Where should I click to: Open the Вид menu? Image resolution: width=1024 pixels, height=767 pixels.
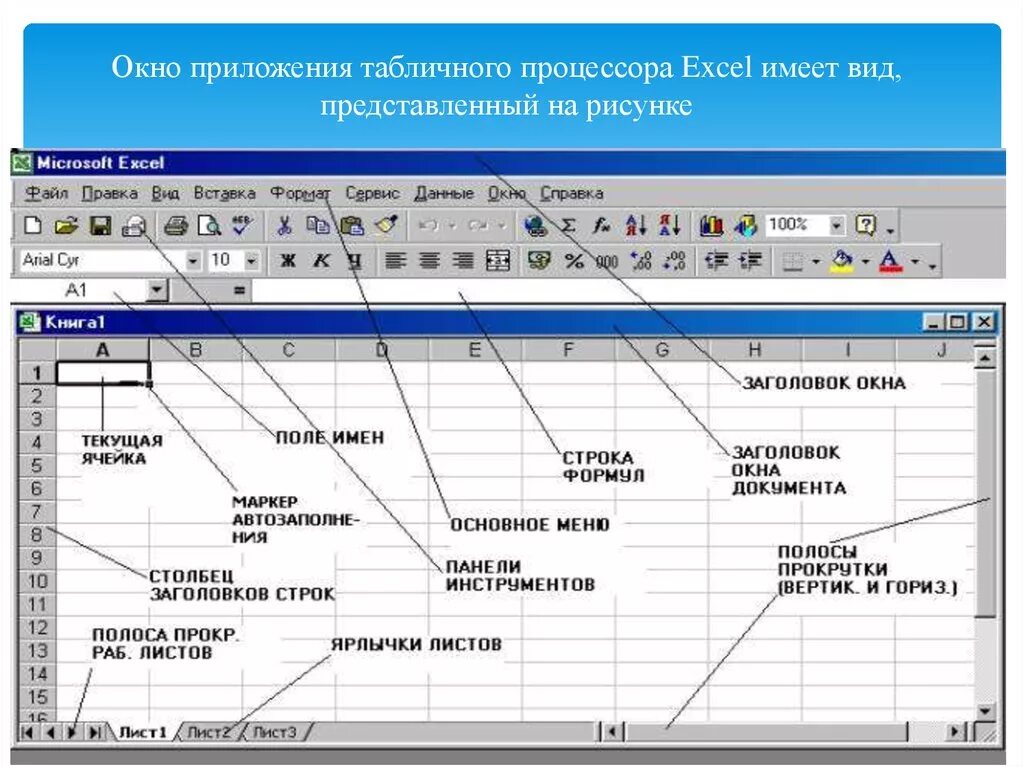(165, 193)
